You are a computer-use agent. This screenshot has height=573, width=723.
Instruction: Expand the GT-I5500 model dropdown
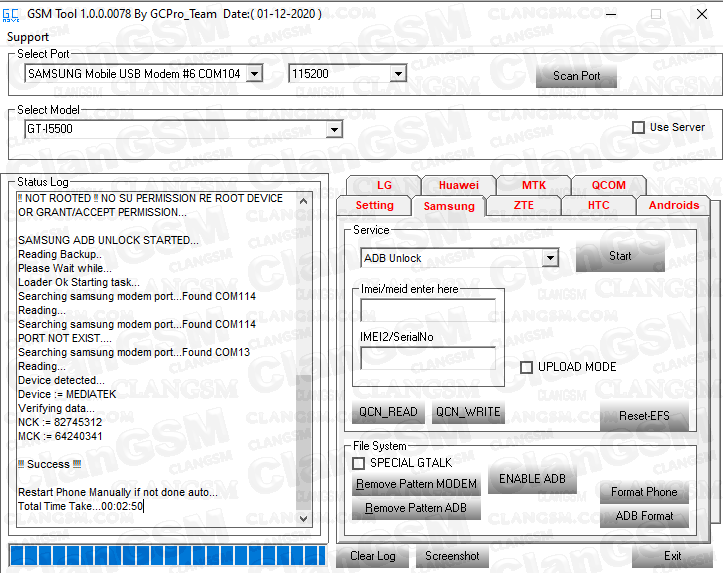click(x=334, y=129)
